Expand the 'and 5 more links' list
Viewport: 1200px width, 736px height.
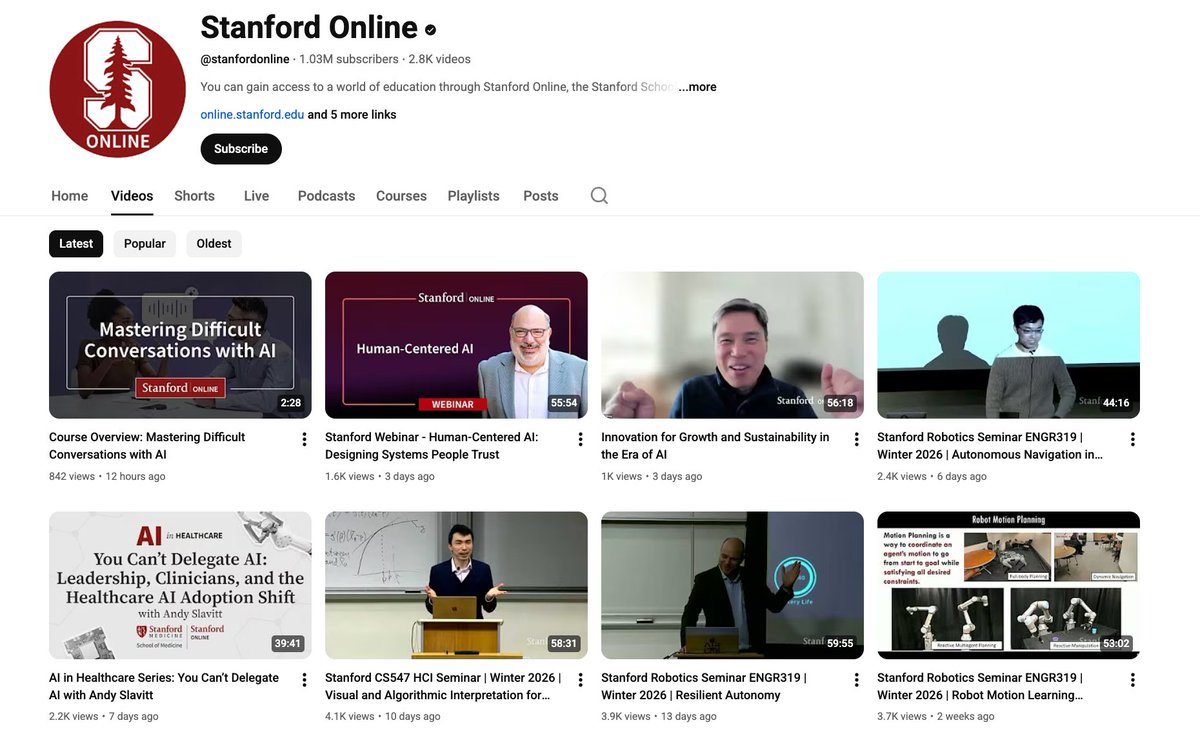tap(352, 115)
